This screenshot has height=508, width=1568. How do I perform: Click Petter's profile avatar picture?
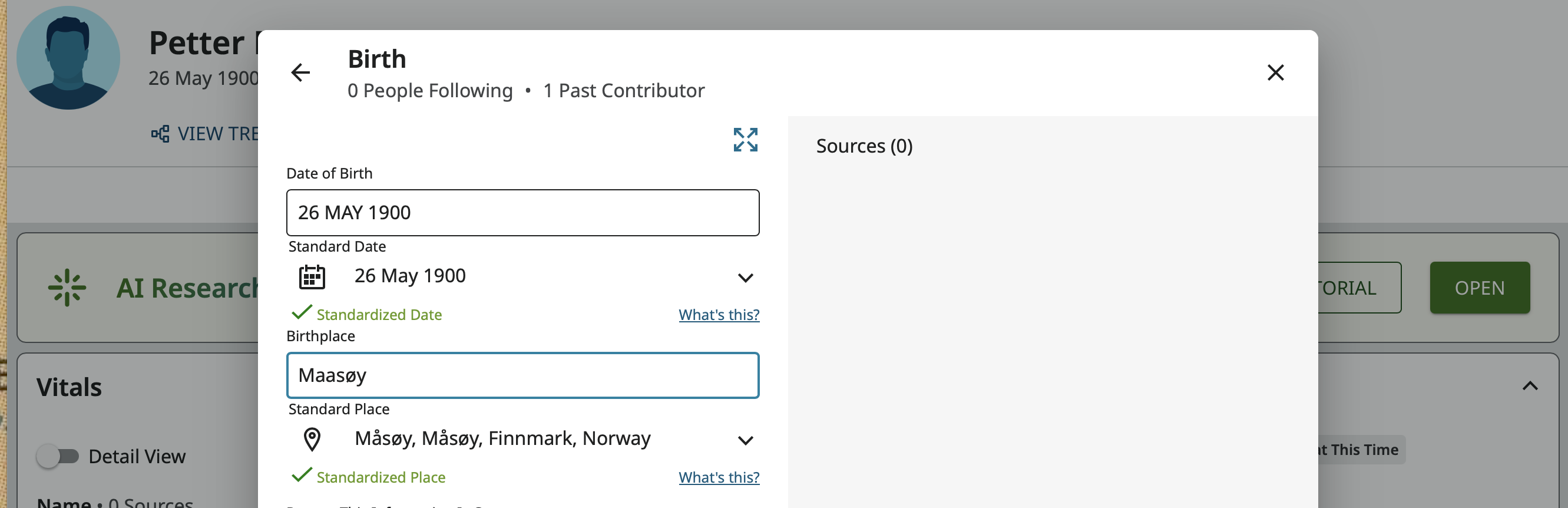pyautogui.click(x=68, y=58)
